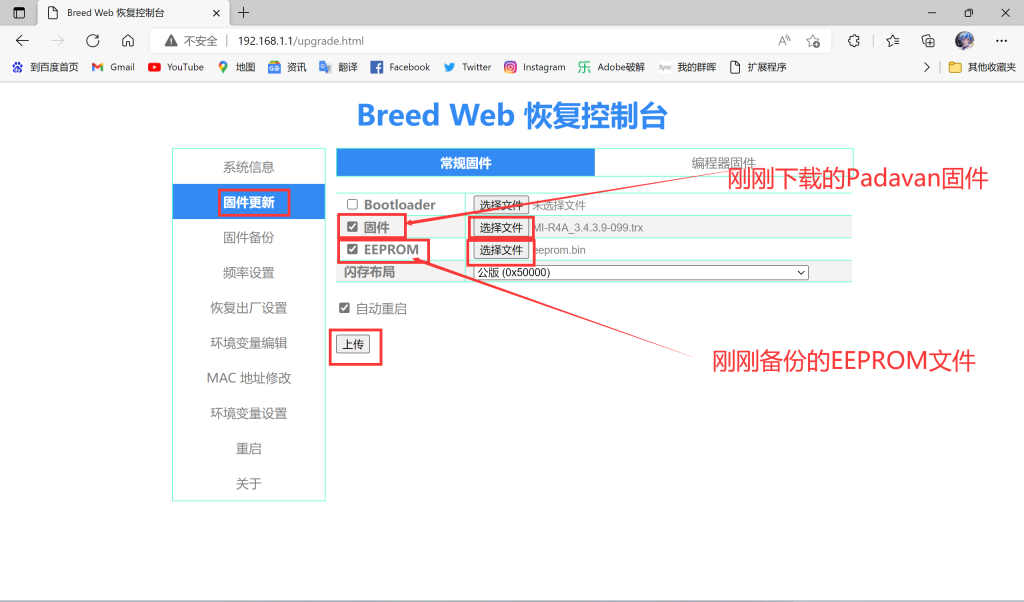Open 固件备份 in the sidebar

[x=248, y=237]
